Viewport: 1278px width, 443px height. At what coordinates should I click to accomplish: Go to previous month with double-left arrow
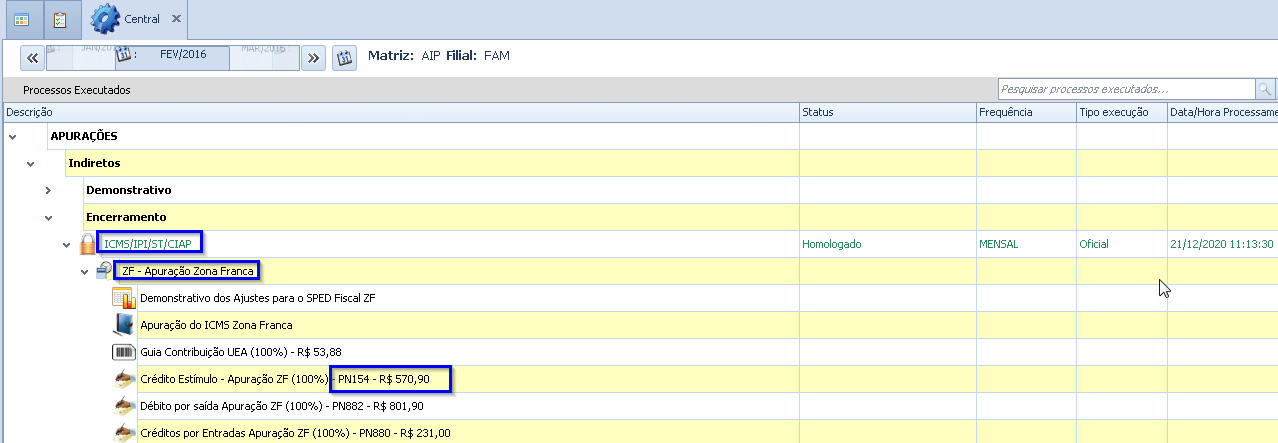pos(32,57)
